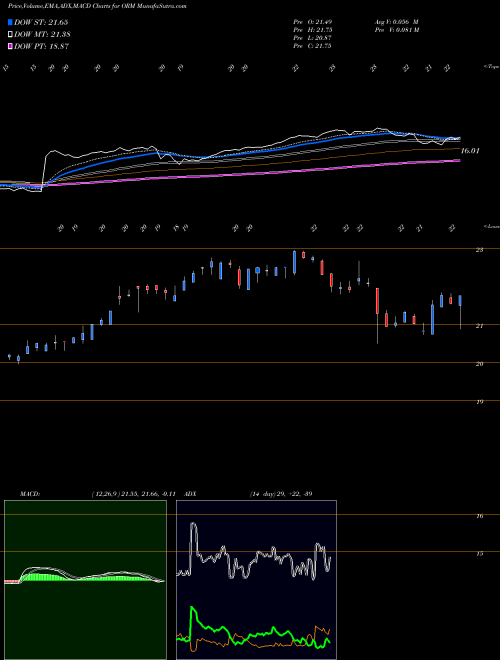This screenshot has height=660, width=500.
Task: Click the price axis label 23
Action: (479, 250)
